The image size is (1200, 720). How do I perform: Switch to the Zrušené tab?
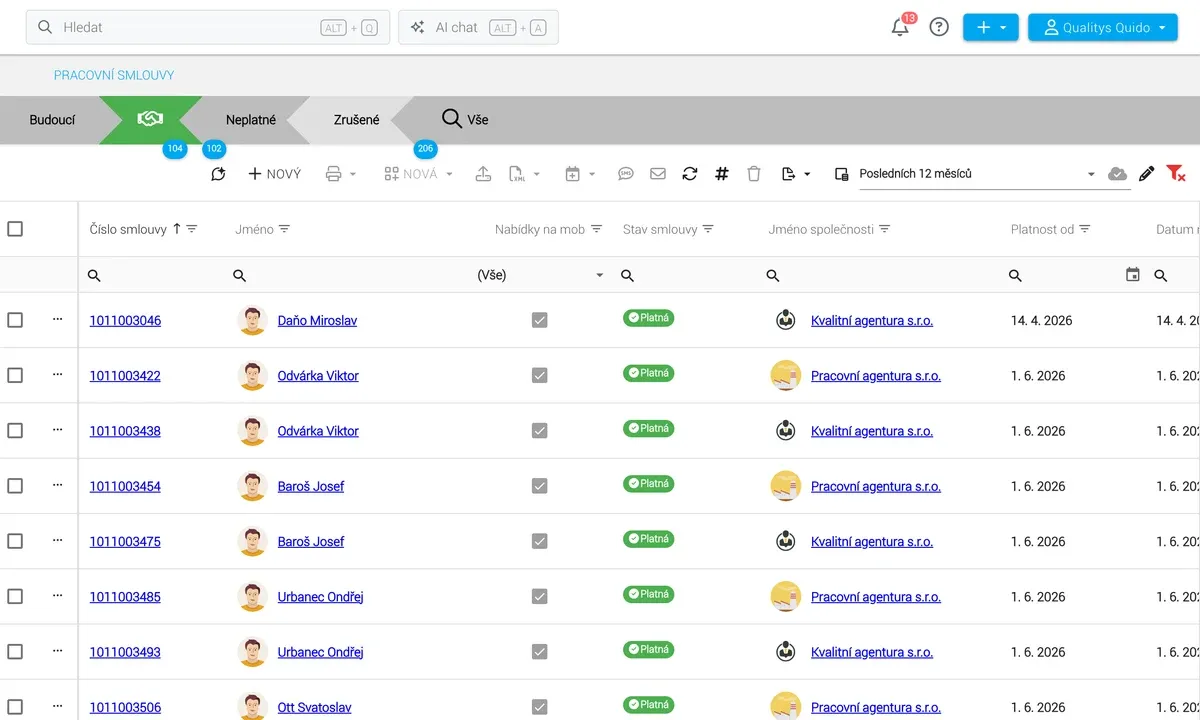pyautogui.click(x=357, y=120)
